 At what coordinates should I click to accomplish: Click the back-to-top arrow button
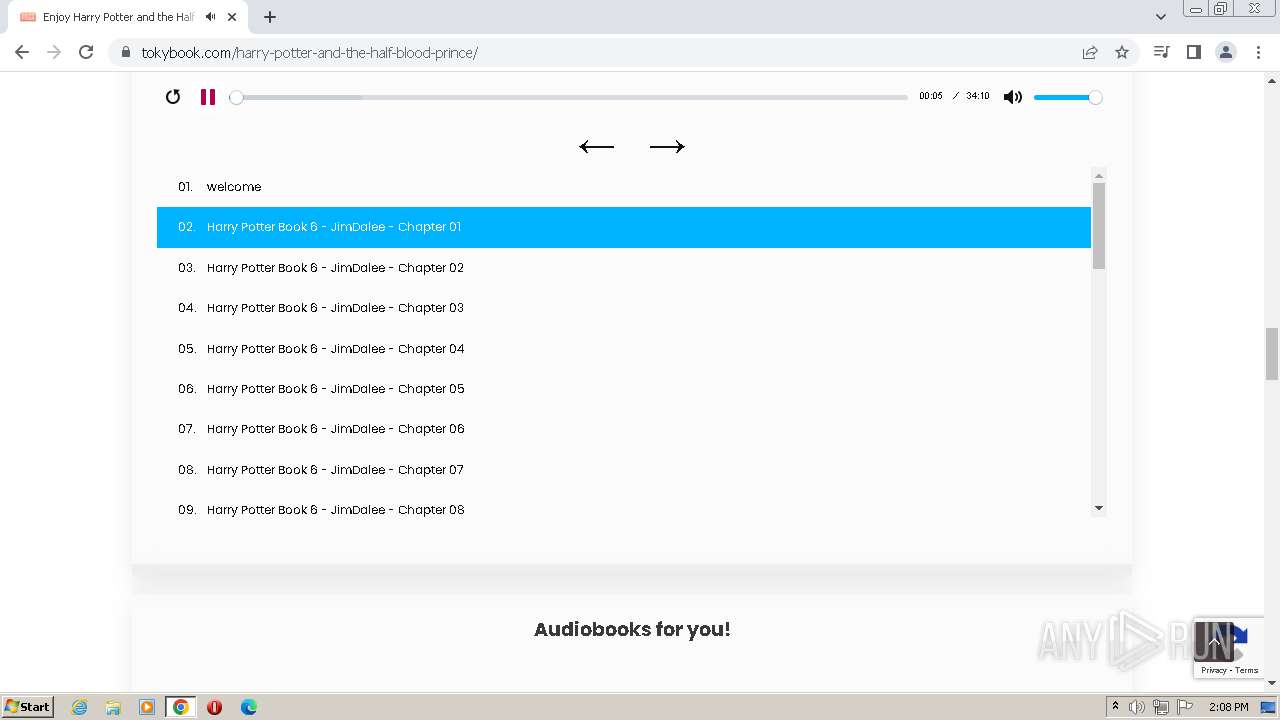pos(1214,641)
